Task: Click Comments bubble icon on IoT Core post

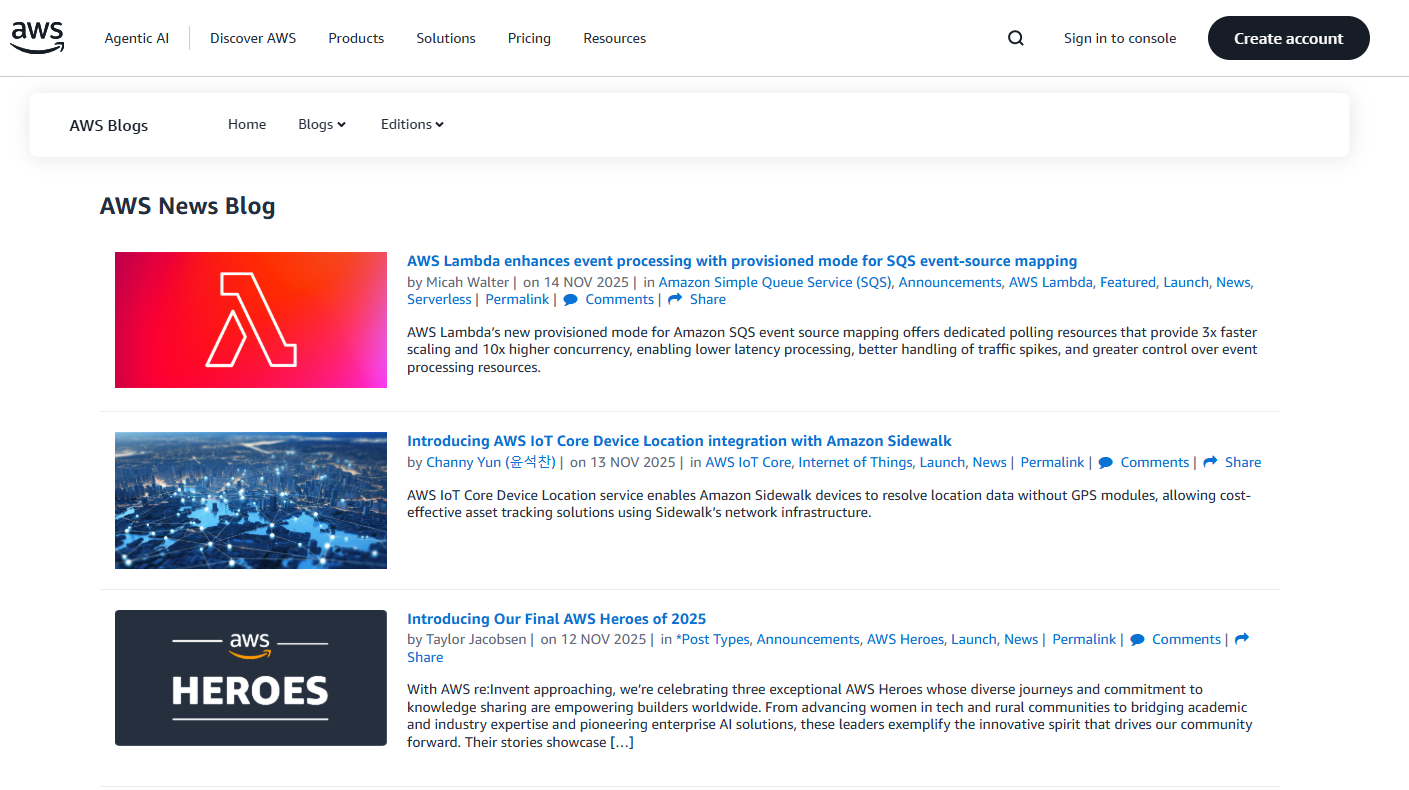Action: point(1106,463)
